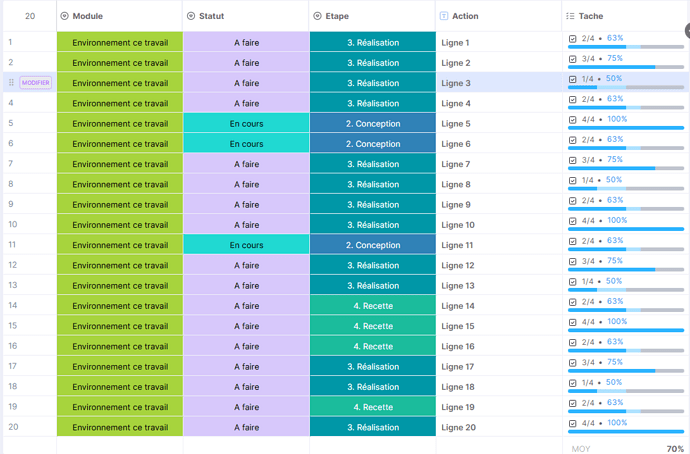Toggle the checklist box in row 15 Tache

point(572,322)
